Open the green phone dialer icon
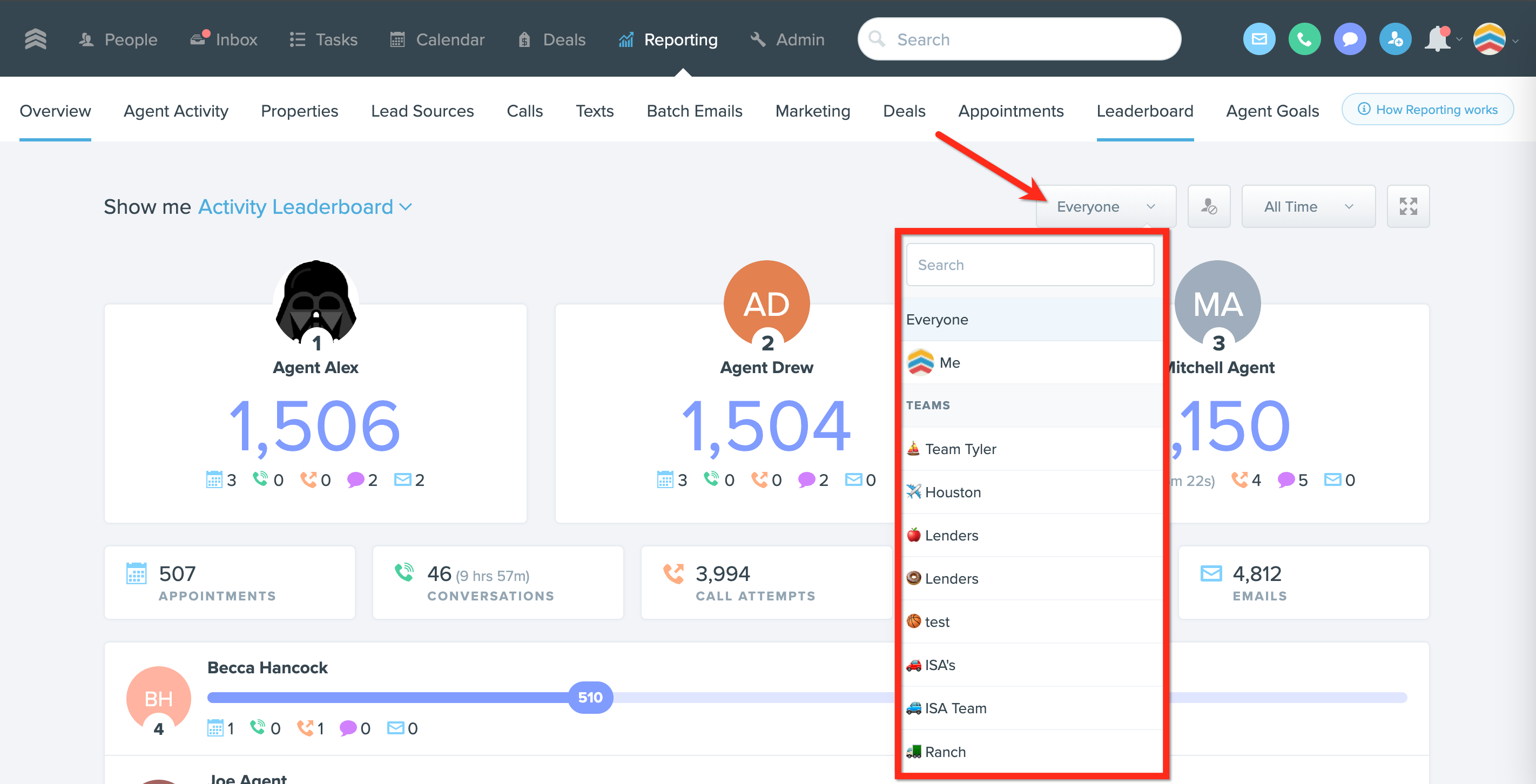Screen dimensions: 1536x784 tap(1304, 39)
